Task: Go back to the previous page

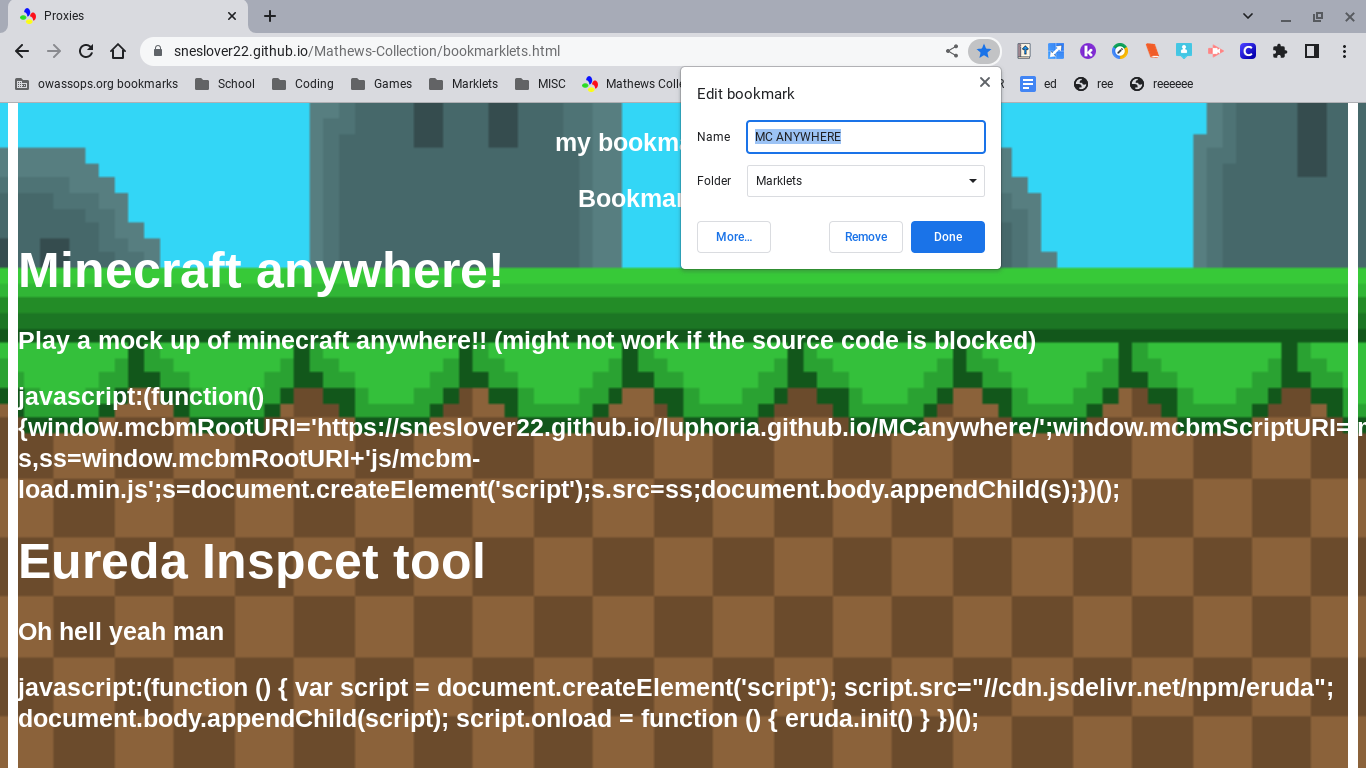Action: [22, 51]
